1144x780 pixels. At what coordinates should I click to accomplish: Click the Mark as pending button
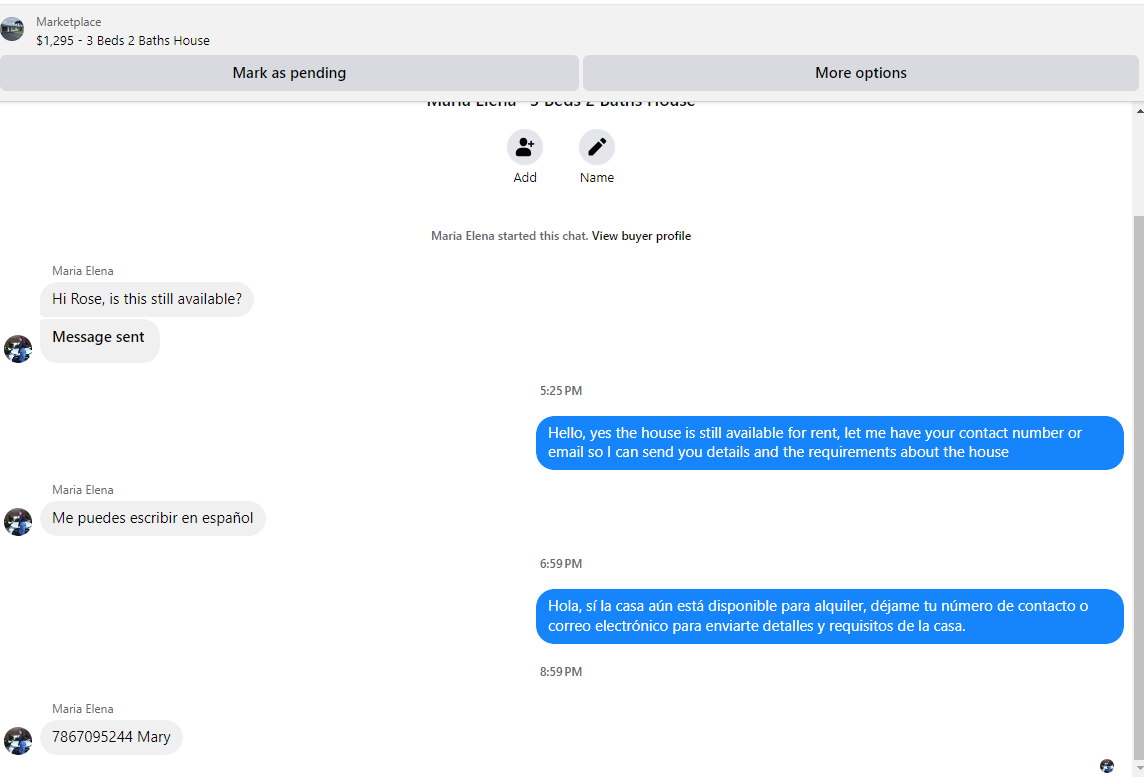coord(289,73)
